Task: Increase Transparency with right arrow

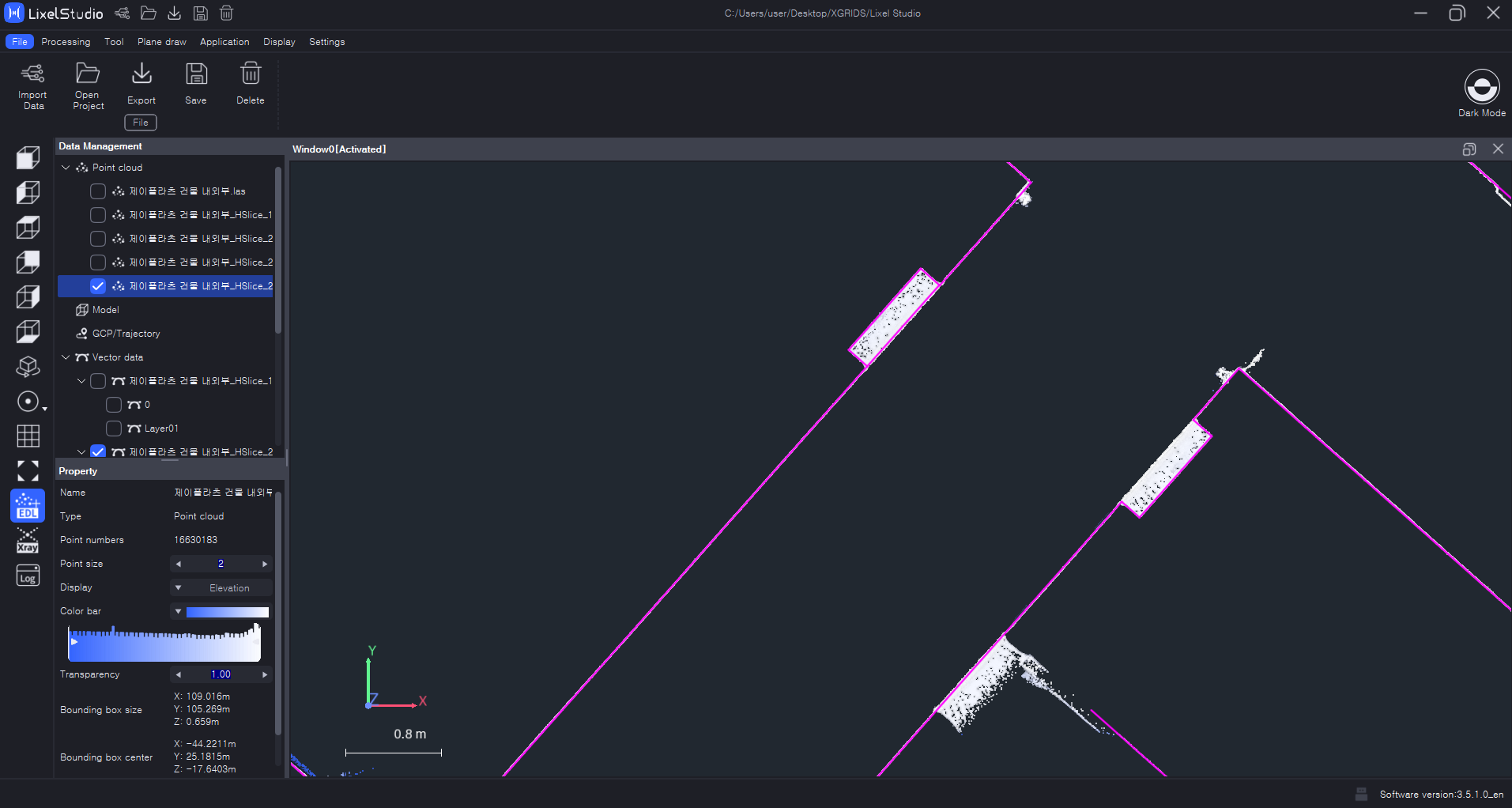Action: pos(265,675)
